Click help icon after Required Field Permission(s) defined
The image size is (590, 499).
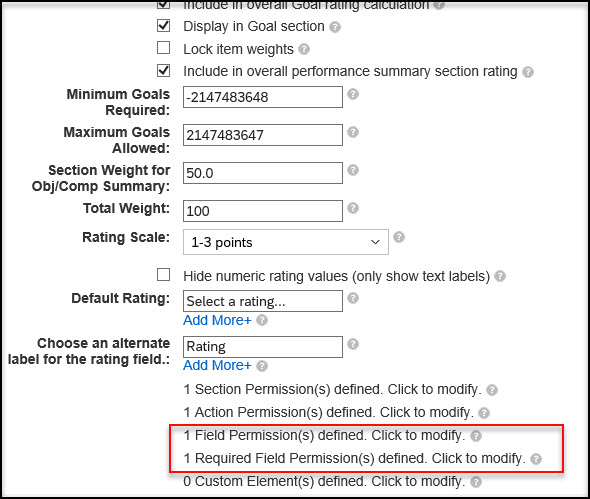(x=536, y=459)
